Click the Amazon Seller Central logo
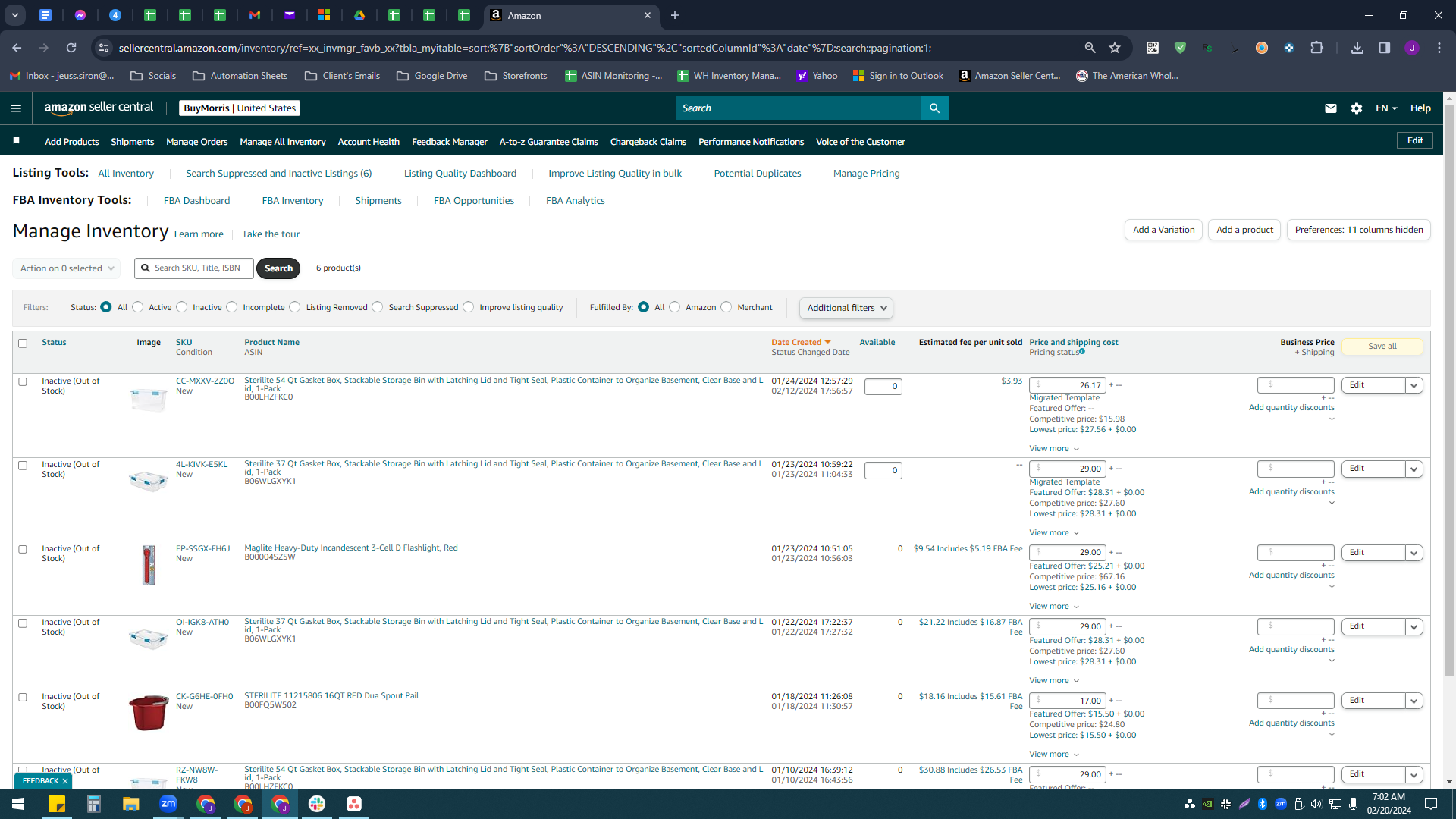 tap(99, 108)
